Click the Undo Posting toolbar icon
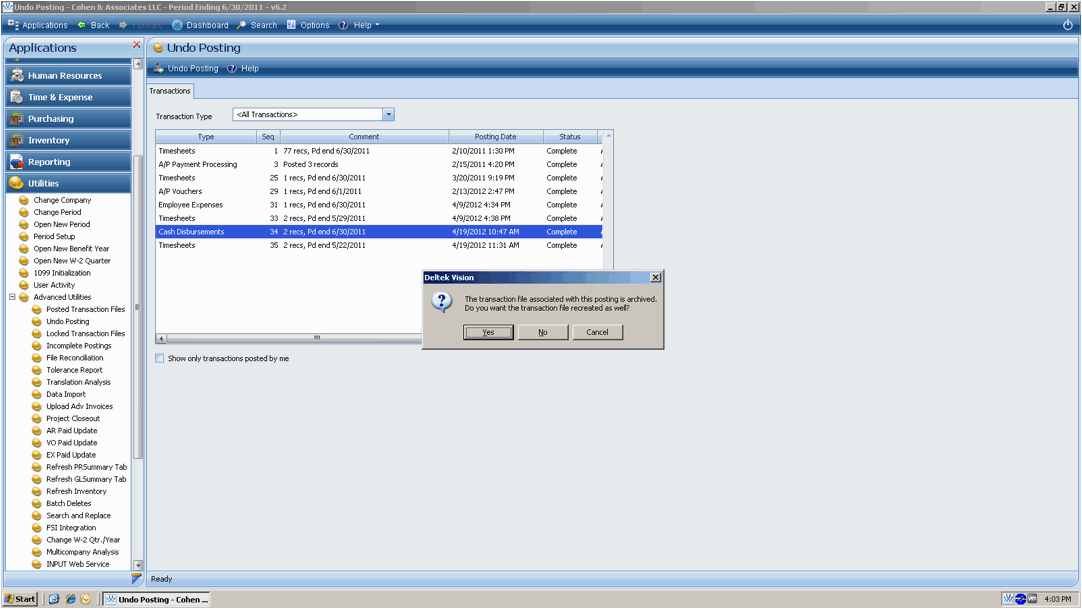 click(x=159, y=69)
